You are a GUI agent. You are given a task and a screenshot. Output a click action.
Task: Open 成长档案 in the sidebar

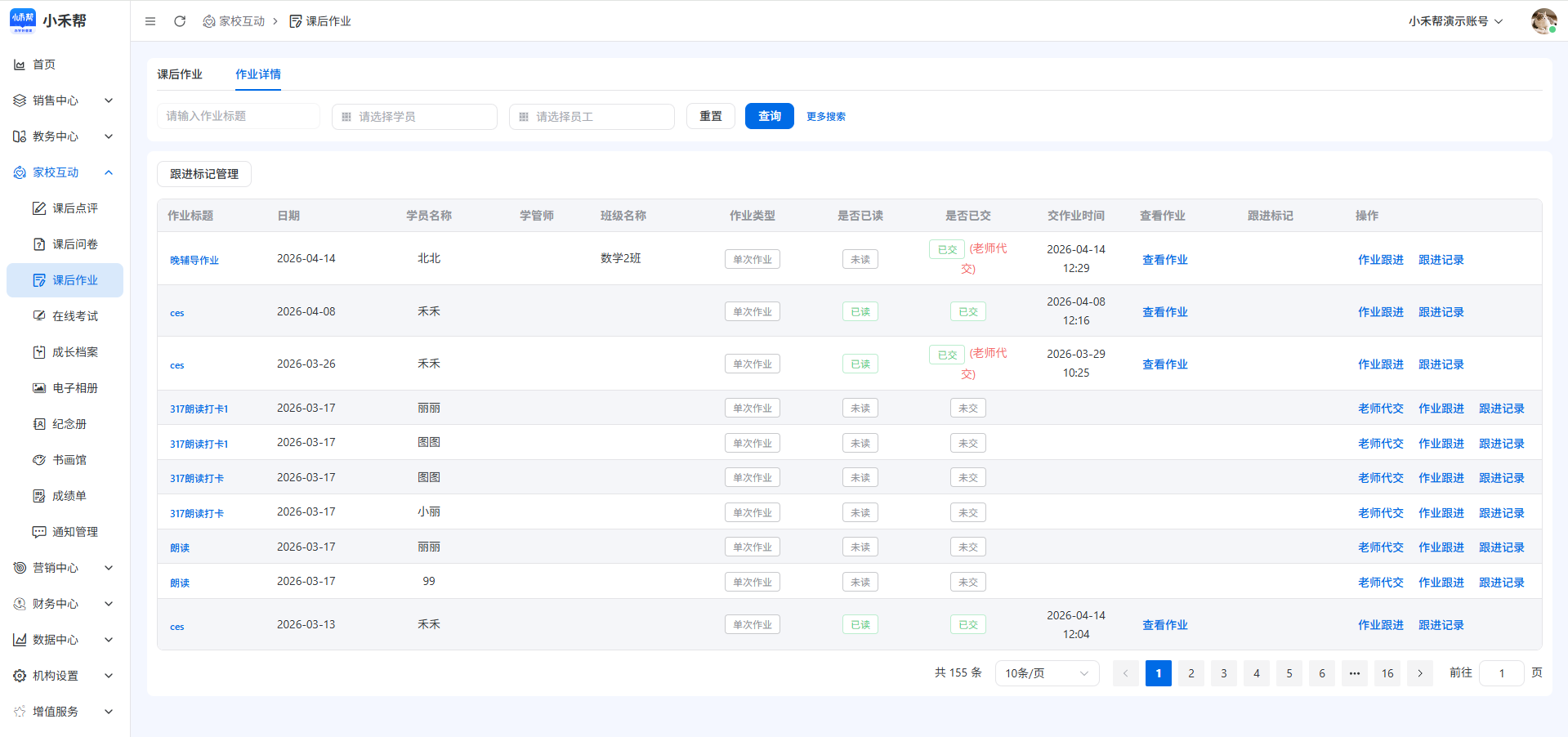point(74,352)
